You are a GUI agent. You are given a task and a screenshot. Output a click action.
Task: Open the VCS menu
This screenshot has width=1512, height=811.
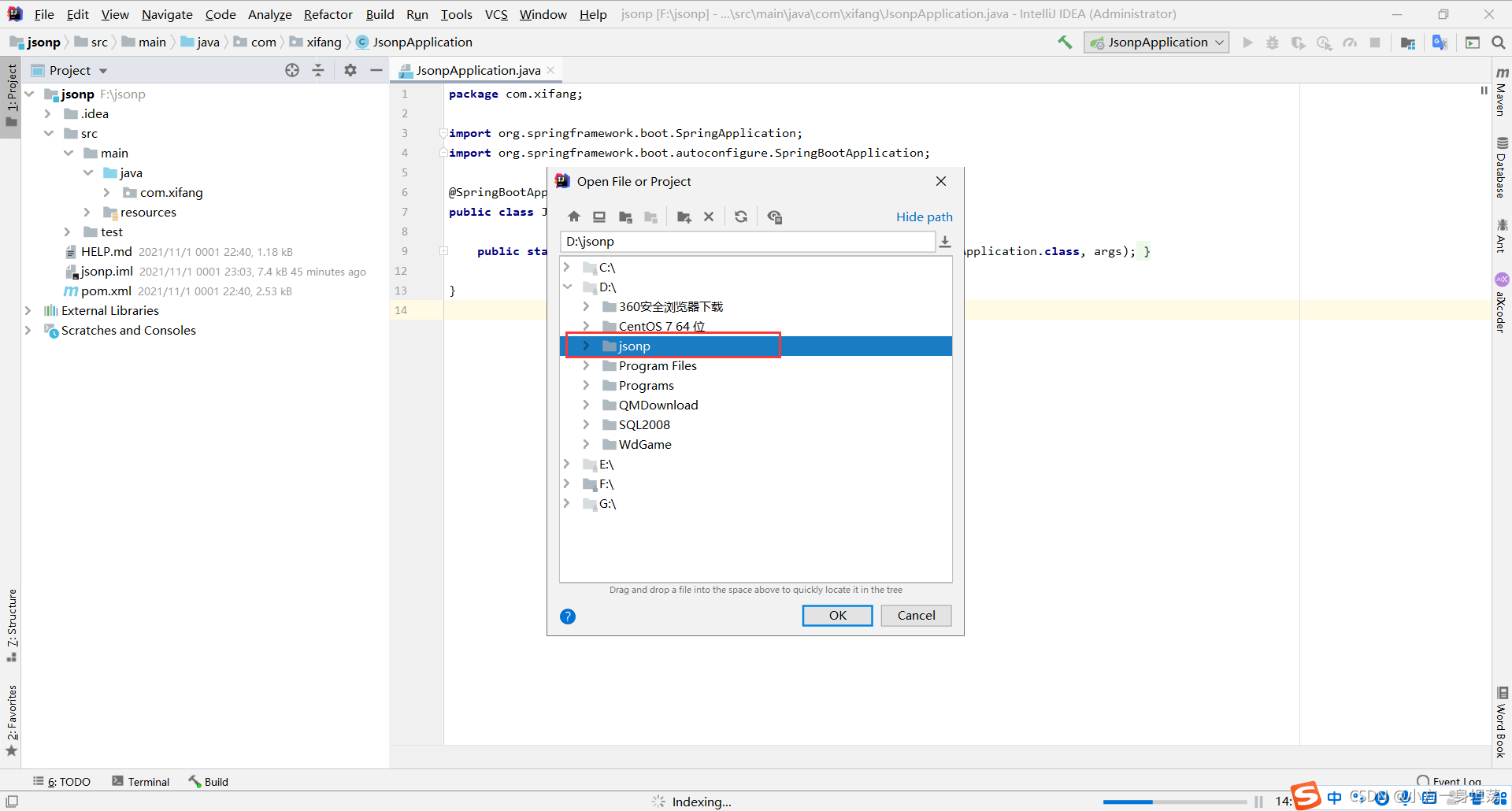point(496,14)
